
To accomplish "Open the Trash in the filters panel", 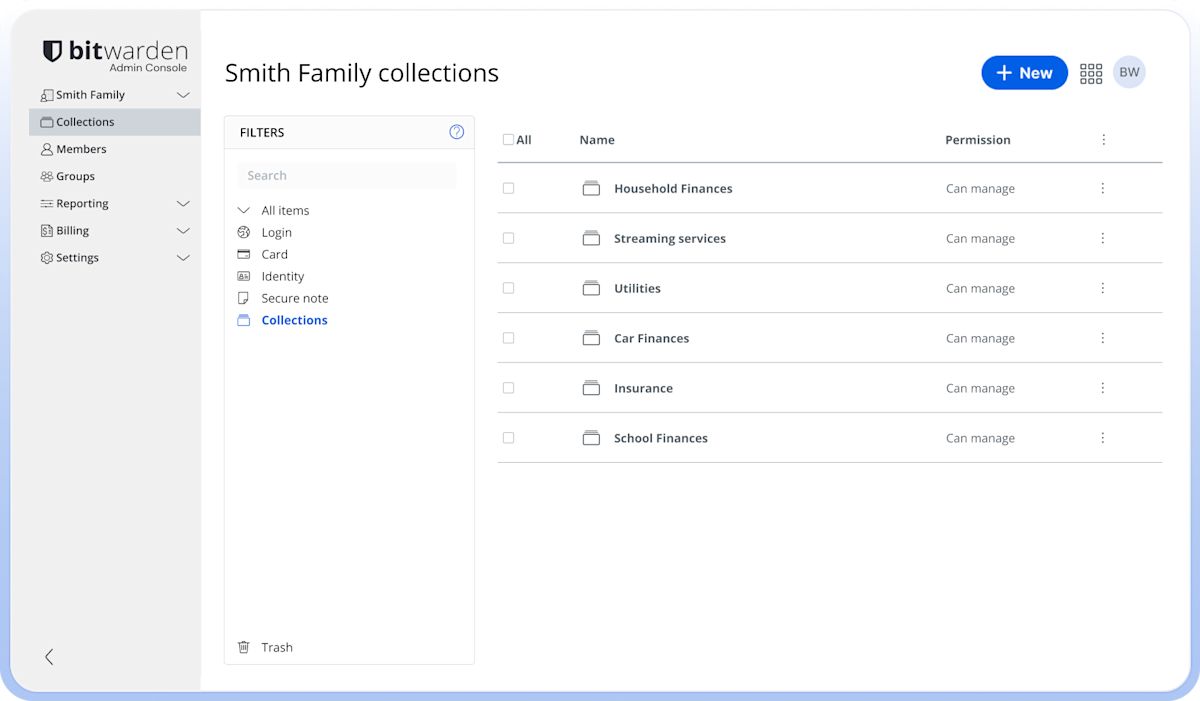I will (x=264, y=647).
